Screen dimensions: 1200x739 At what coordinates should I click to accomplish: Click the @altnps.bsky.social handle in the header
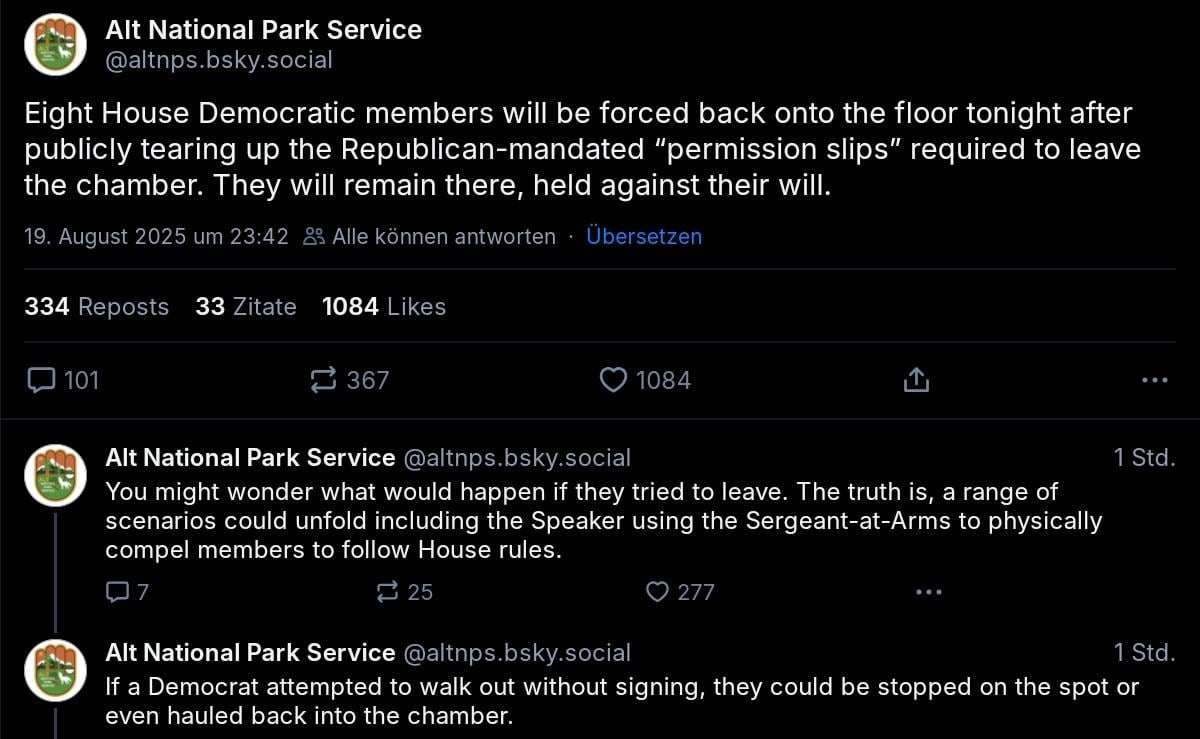click(219, 60)
